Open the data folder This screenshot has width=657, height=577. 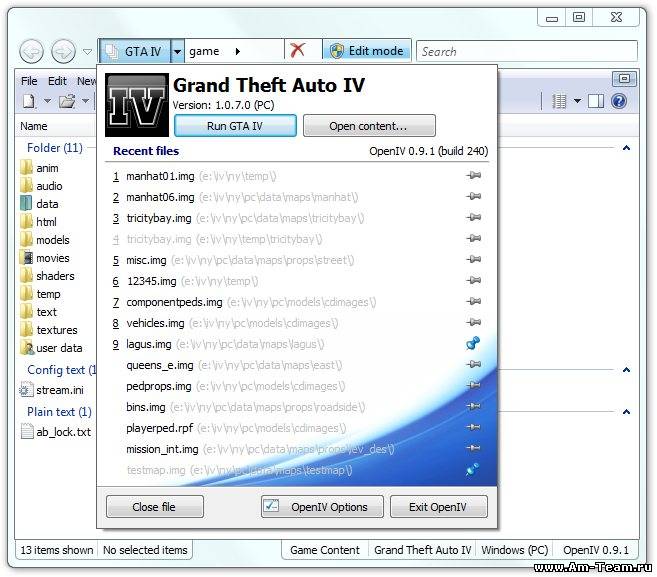39,204
